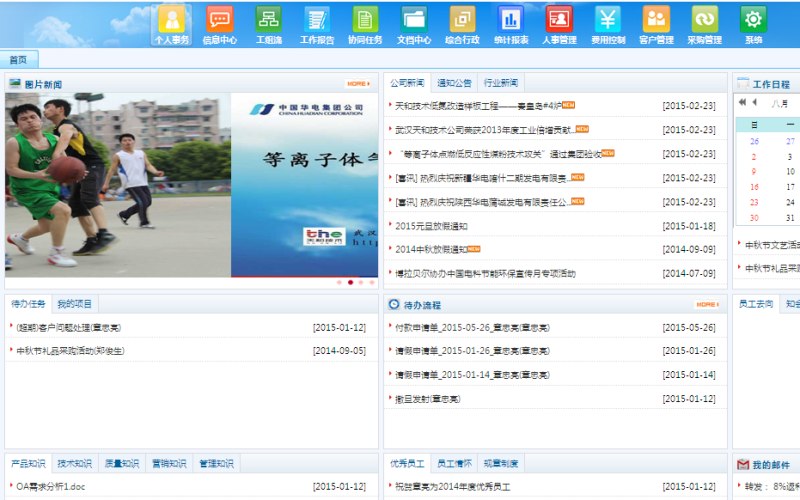Select the 优秀员工 tab

(407, 463)
